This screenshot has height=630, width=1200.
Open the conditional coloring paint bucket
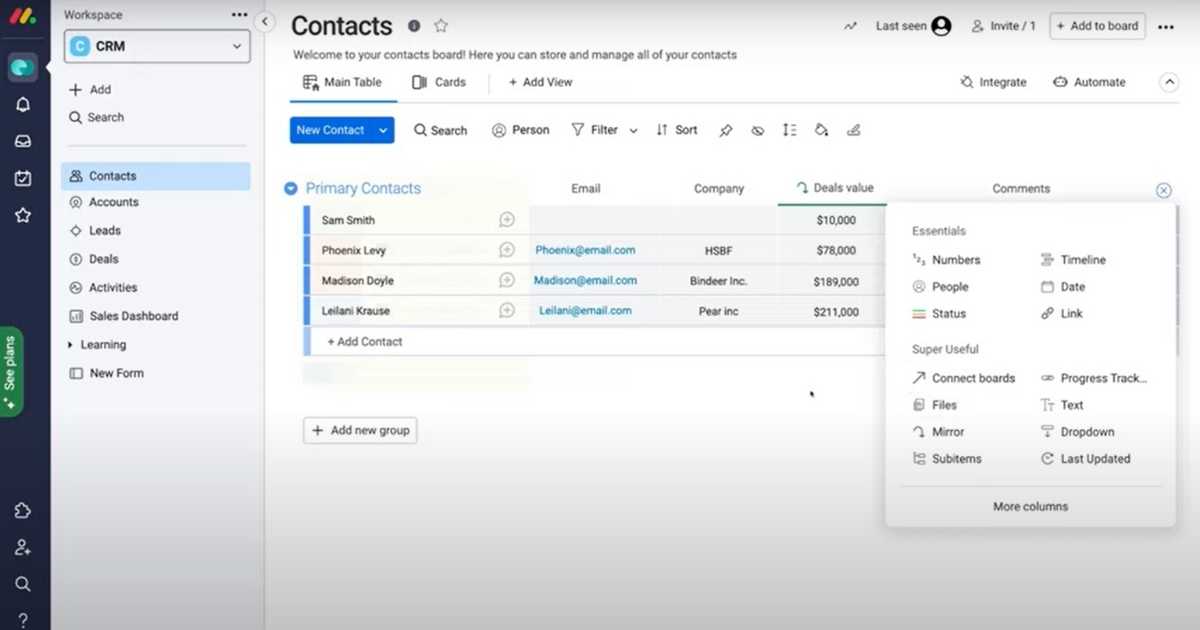[821, 130]
